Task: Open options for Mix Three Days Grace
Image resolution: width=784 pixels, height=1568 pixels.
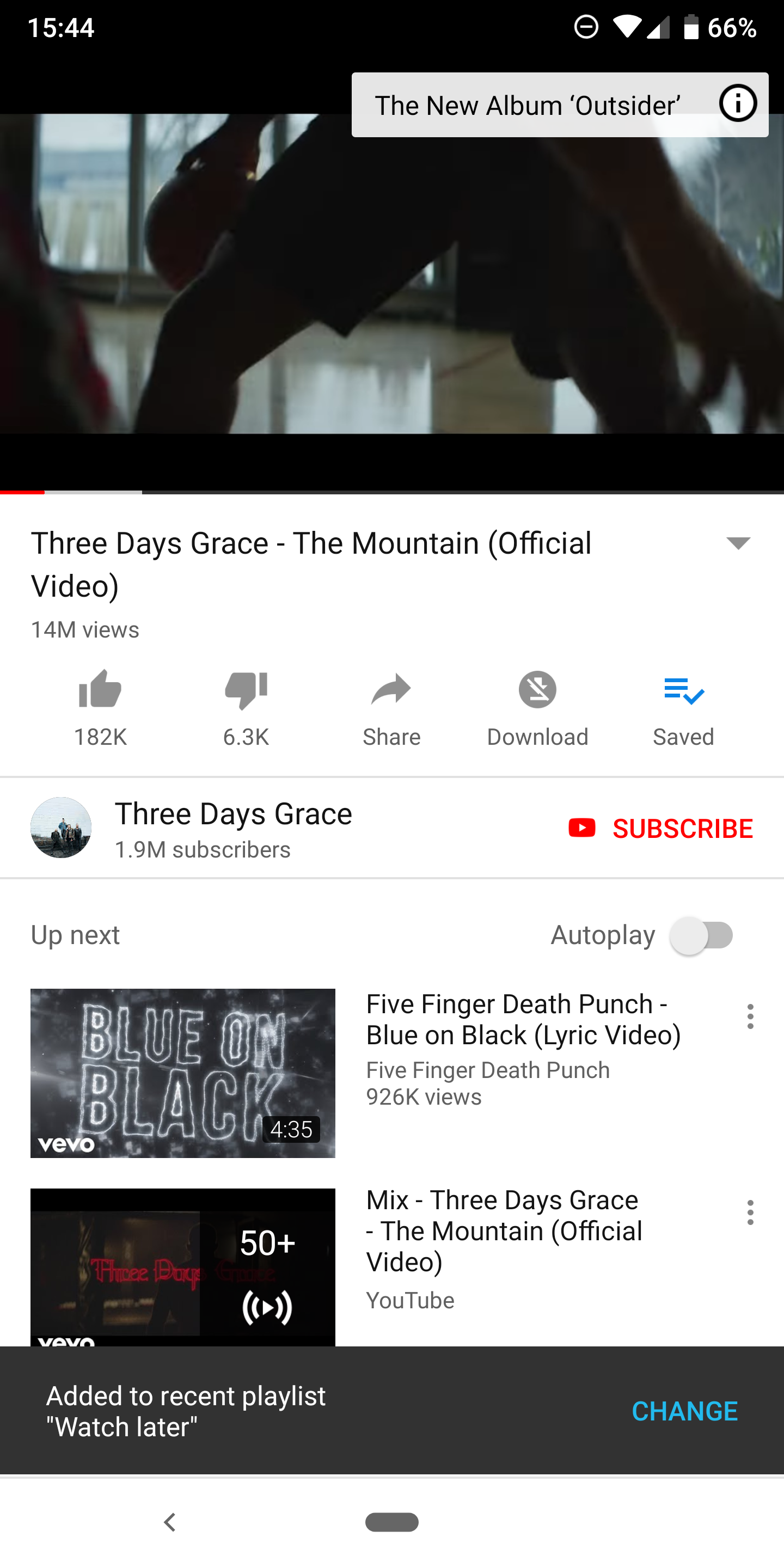Action: click(x=750, y=1212)
